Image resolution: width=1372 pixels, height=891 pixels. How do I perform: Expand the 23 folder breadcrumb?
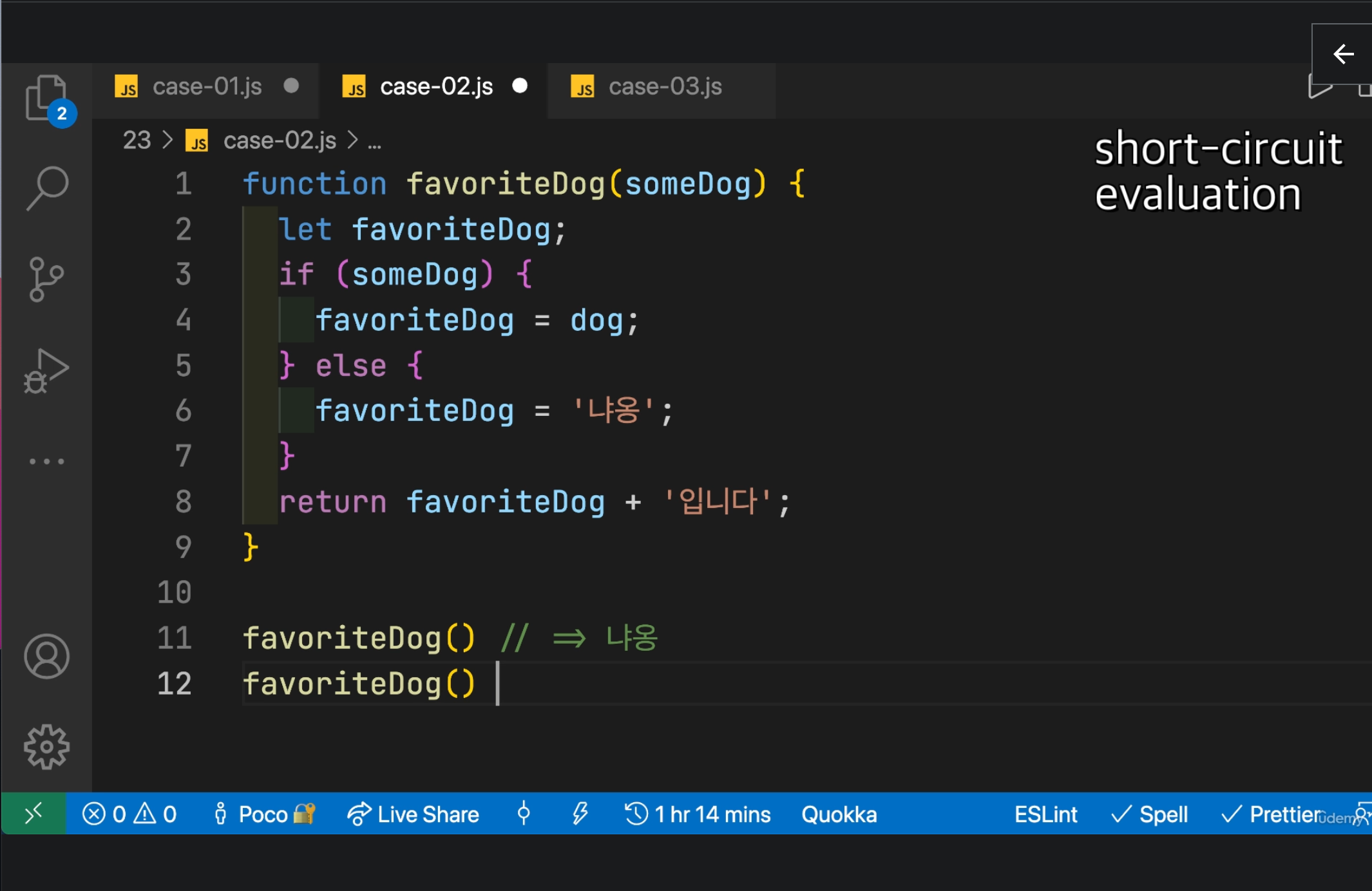(137, 140)
